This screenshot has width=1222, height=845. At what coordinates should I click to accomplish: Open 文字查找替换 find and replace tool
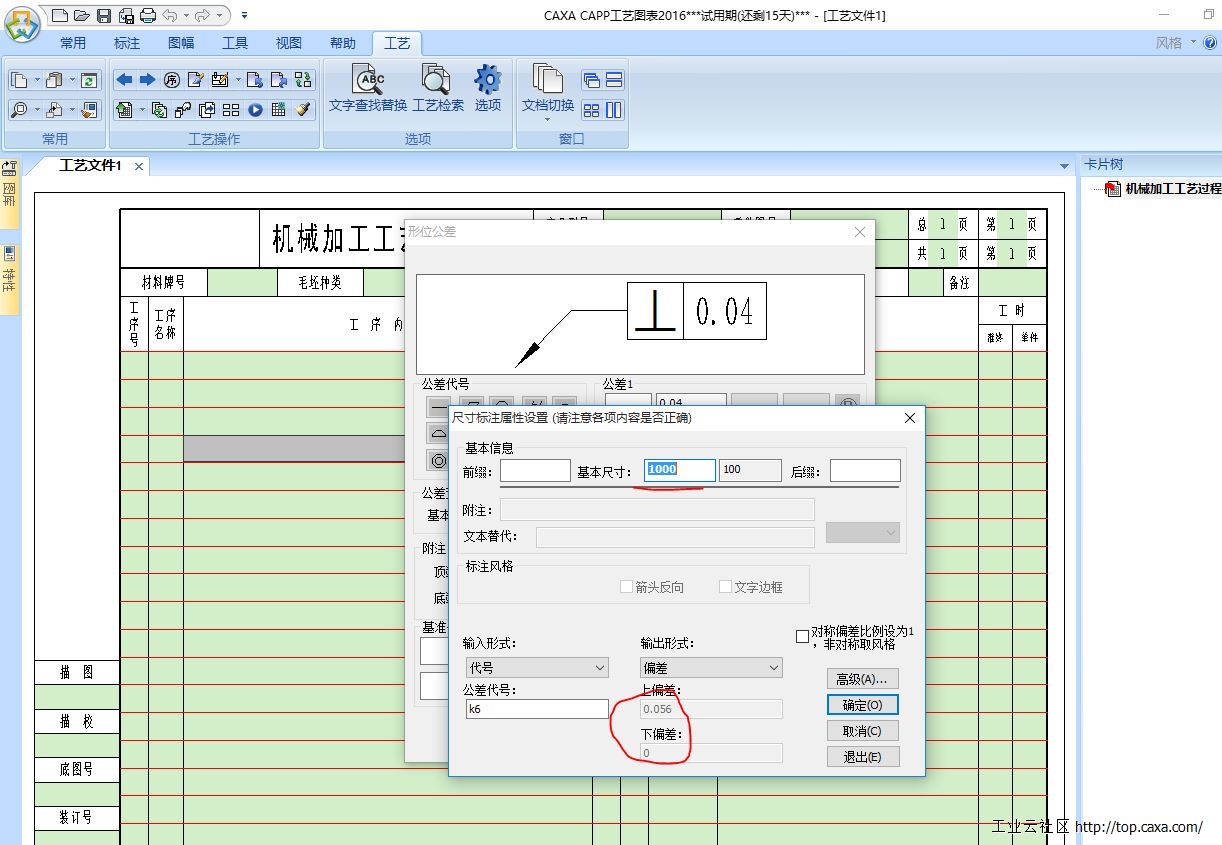point(368,88)
